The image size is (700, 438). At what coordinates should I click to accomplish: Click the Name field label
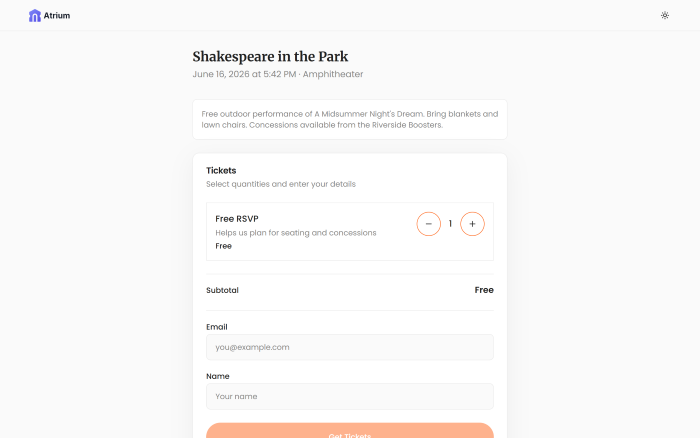click(217, 376)
